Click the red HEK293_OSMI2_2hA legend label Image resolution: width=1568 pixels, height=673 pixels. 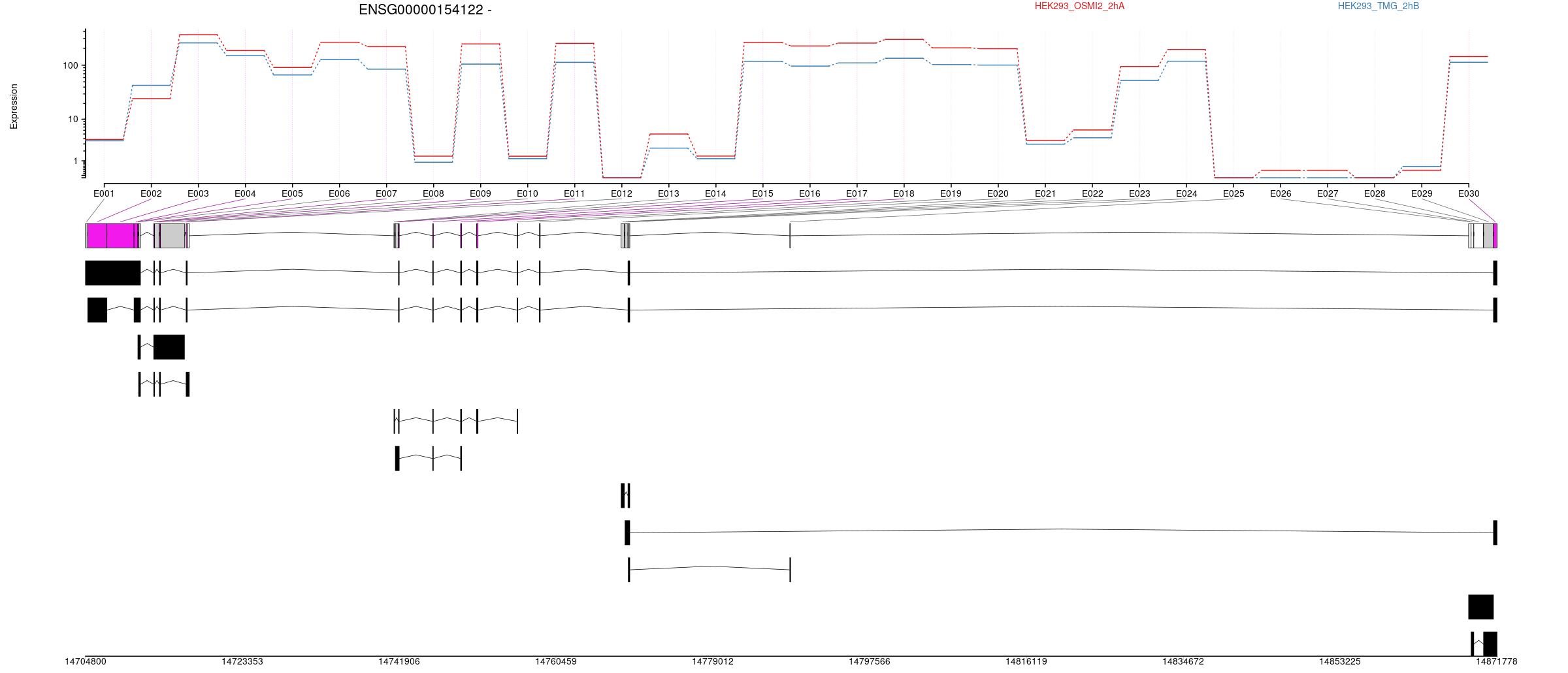pos(1080,6)
